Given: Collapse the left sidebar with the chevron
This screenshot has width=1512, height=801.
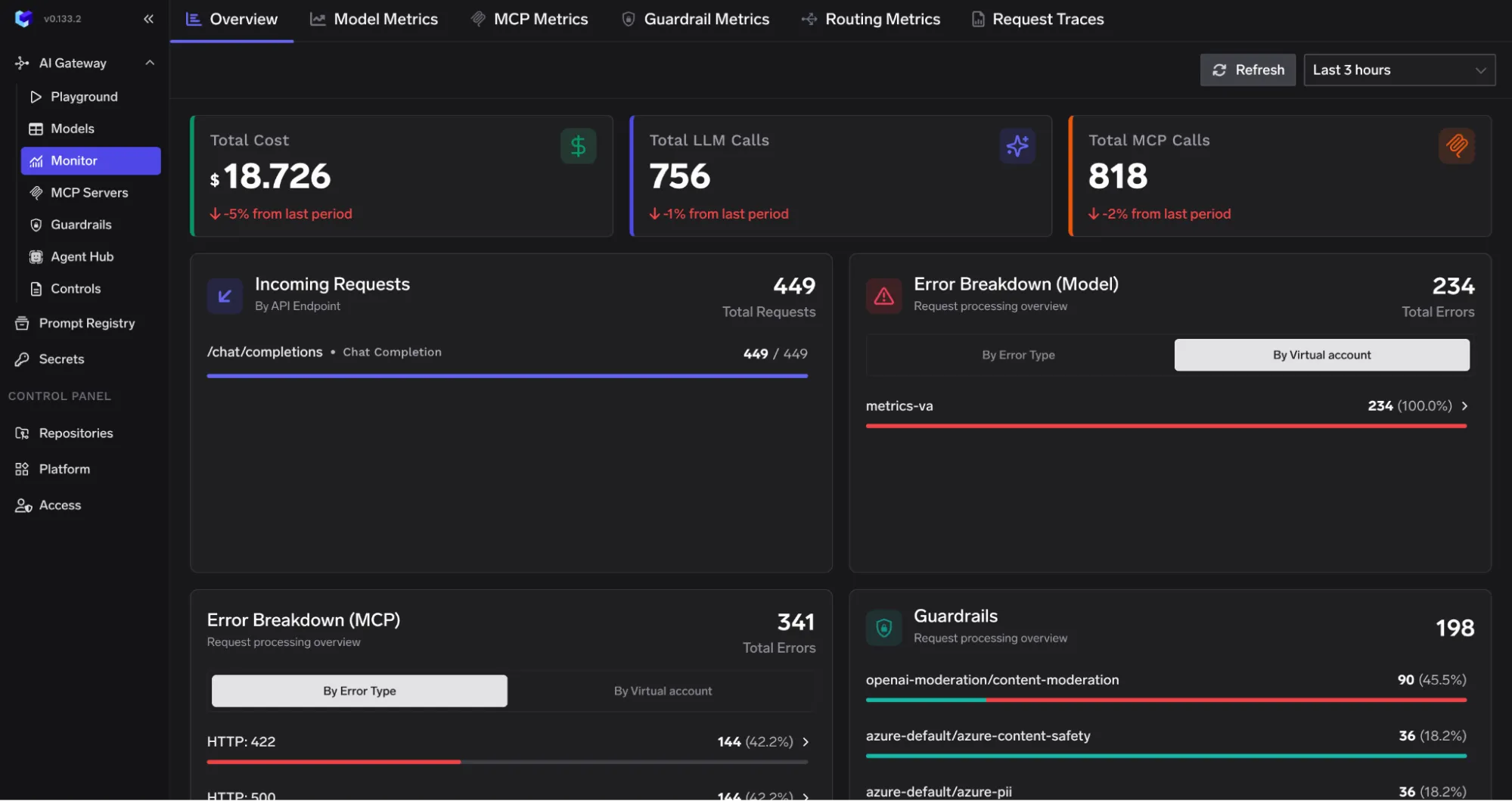Looking at the screenshot, I should [x=148, y=18].
